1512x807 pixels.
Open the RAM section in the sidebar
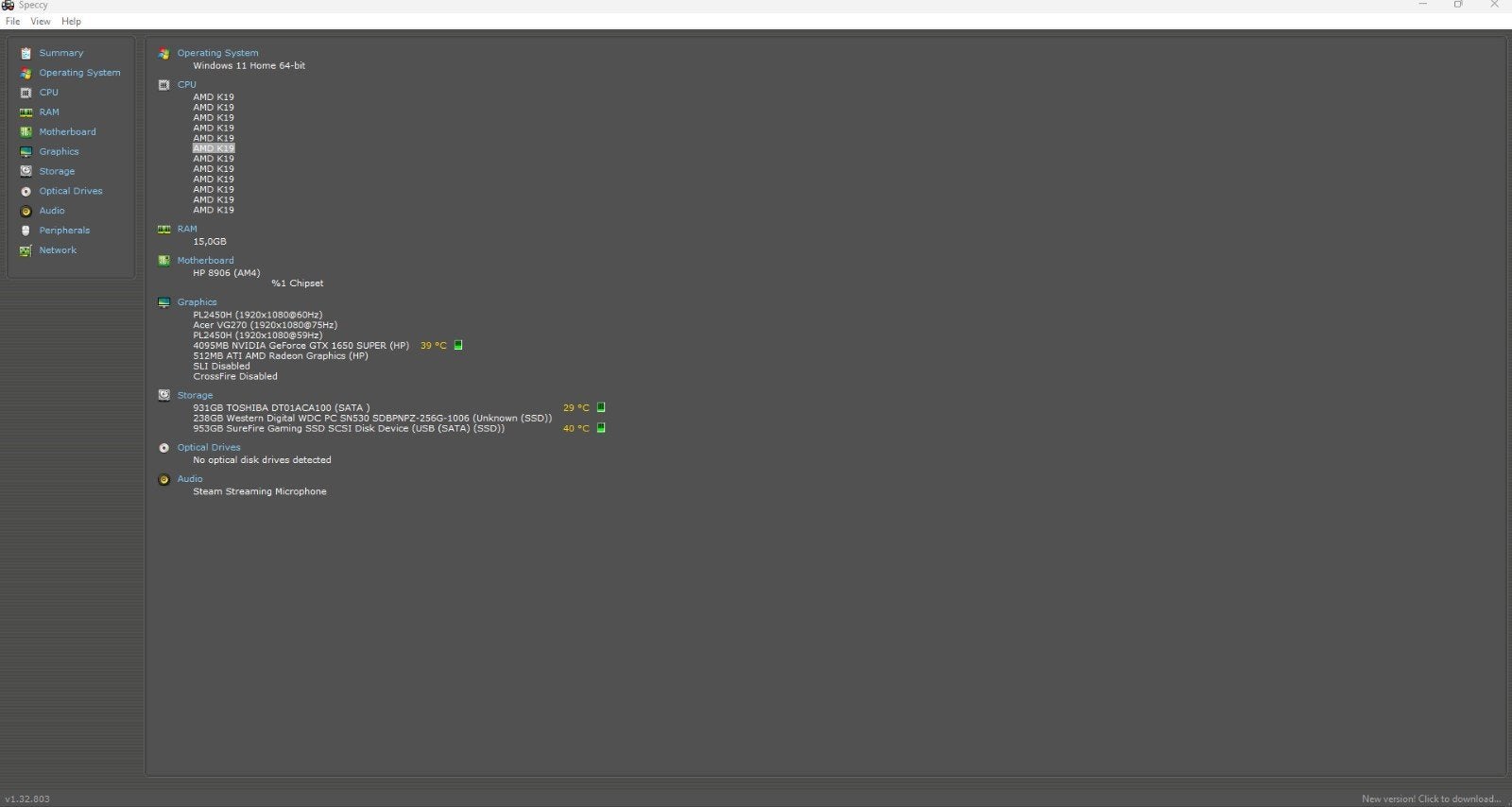(x=48, y=112)
